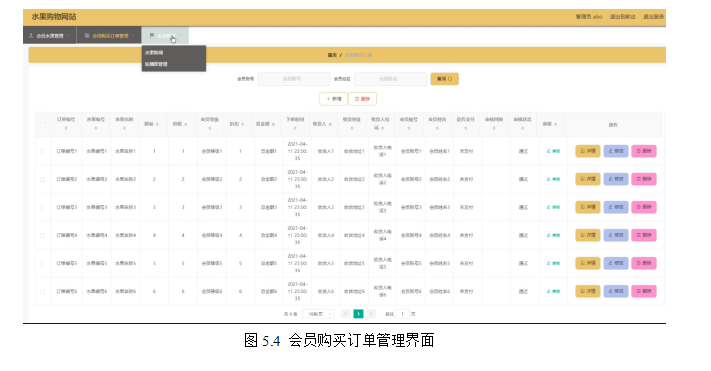This screenshot has height=371, width=711.
Task: Open 会员水果管理 menu label
Action: pyautogui.click(x=50, y=36)
